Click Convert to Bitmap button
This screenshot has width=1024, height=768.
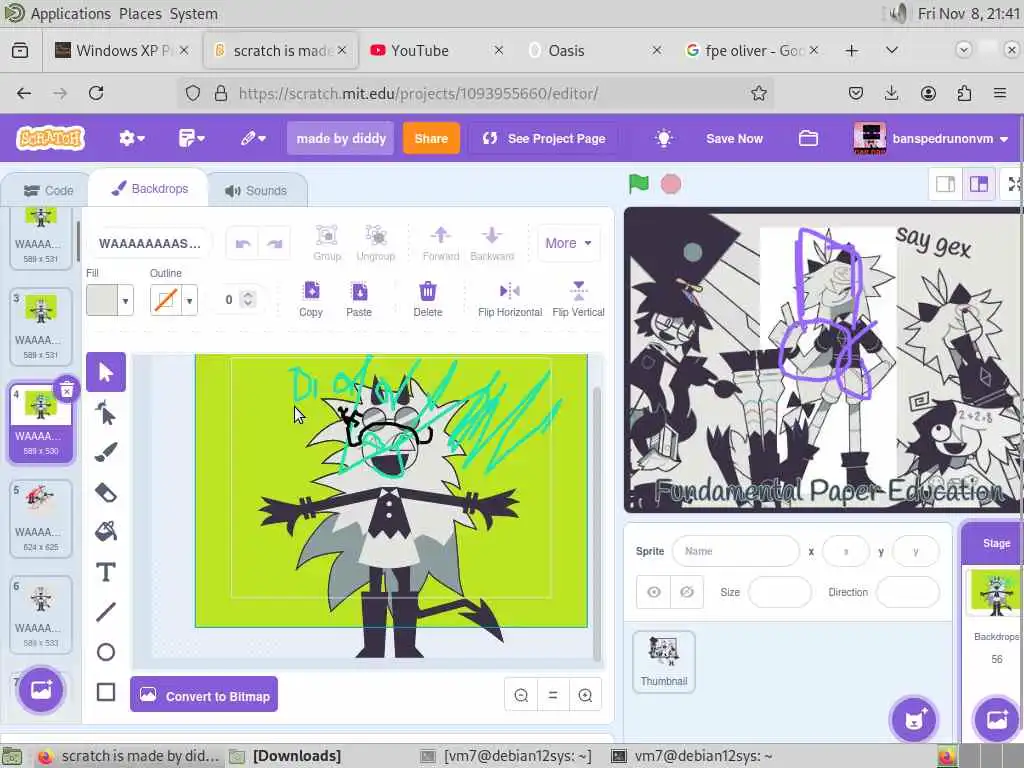pyautogui.click(x=204, y=696)
